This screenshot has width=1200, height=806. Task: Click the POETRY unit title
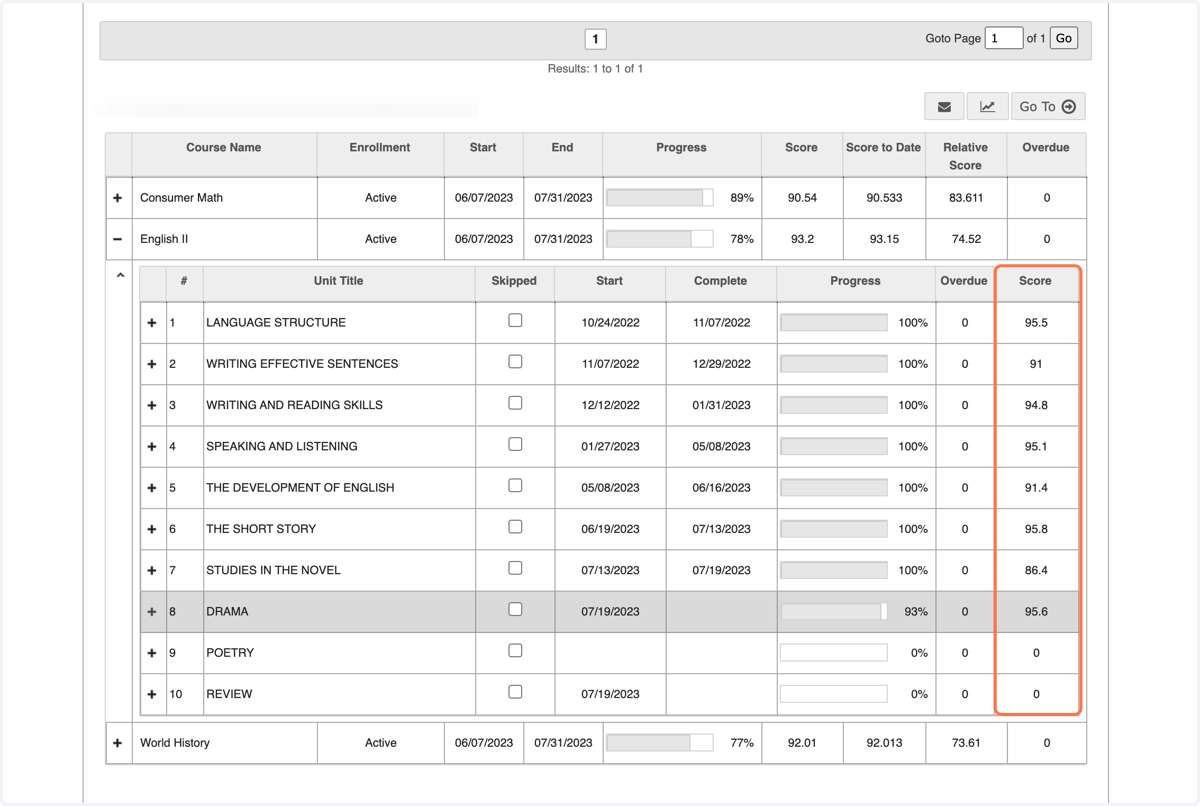point(230,653)
